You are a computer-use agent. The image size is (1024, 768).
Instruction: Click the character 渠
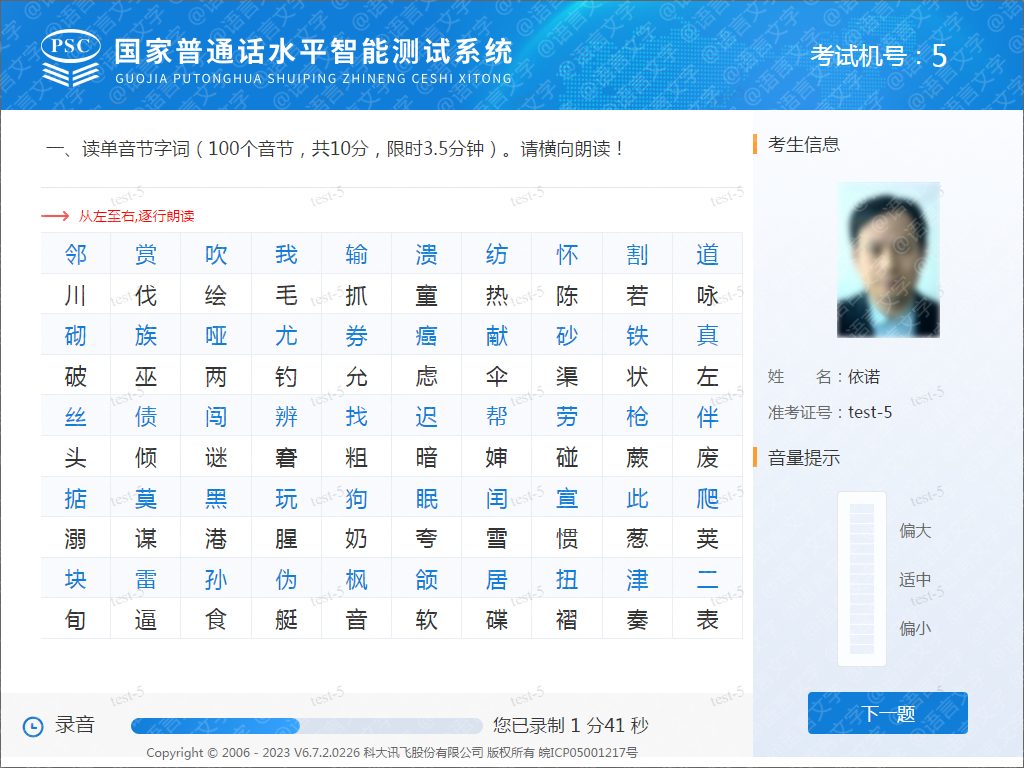click(567, 376)
